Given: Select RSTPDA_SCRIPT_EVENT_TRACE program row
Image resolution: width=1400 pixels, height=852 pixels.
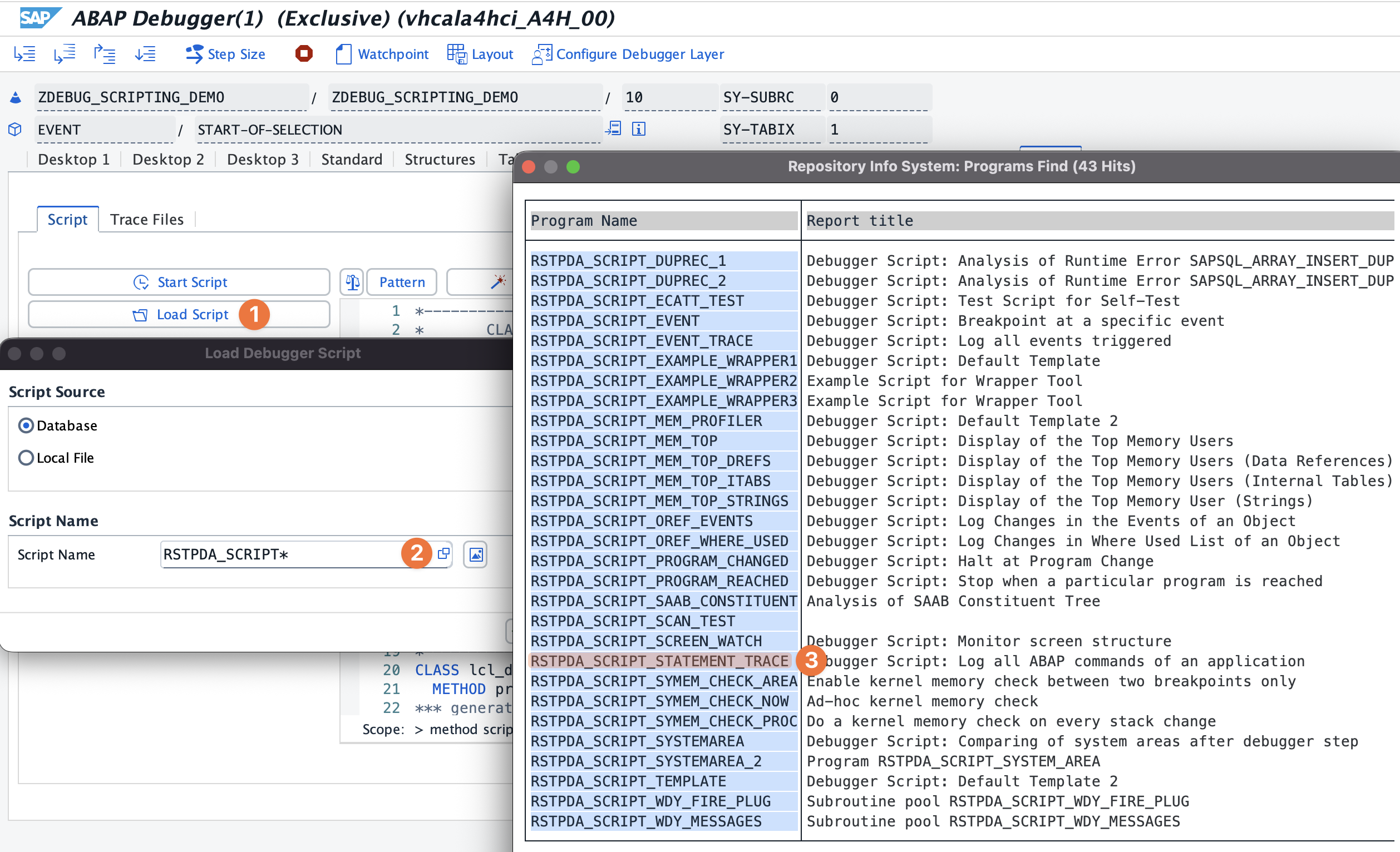Looking at the screenshot, I should pos(664,341).
